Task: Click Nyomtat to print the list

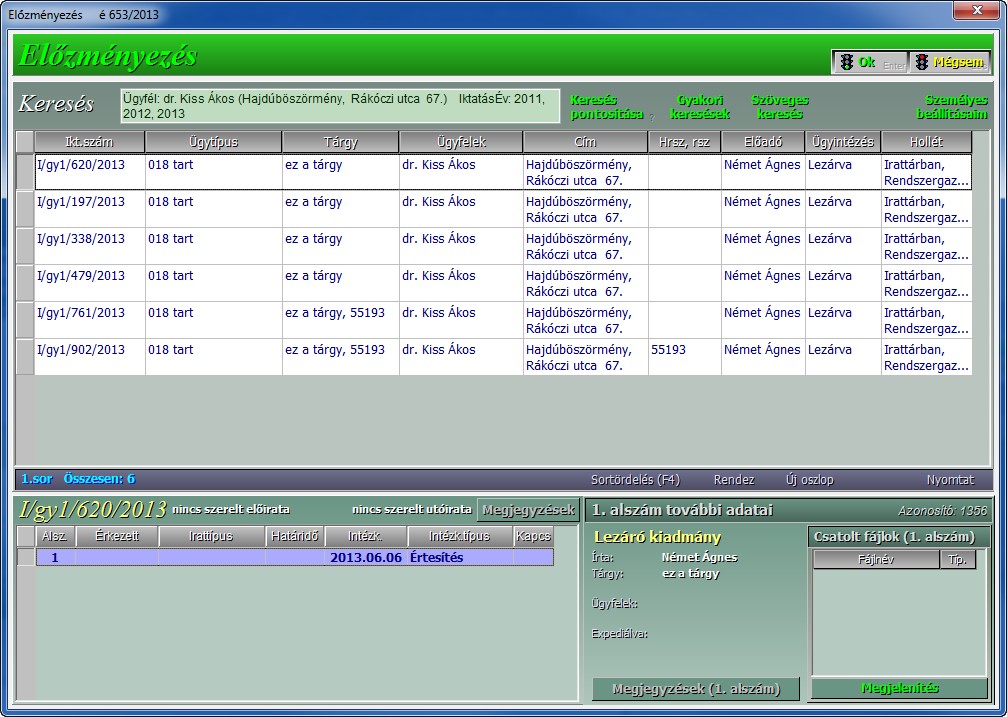Action: click(949, 480)
